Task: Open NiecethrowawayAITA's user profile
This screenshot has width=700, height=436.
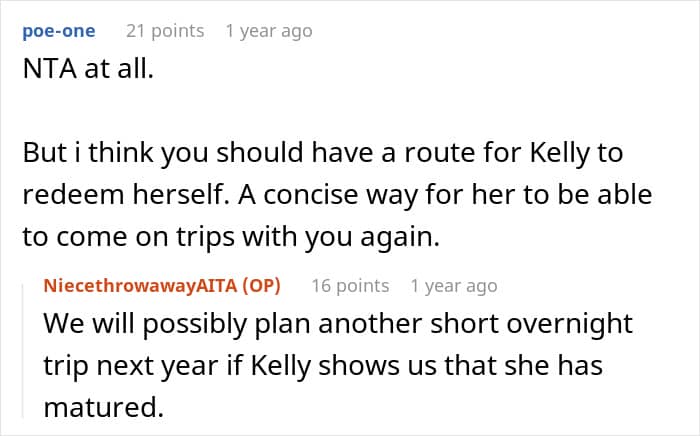Action: [141, 286]
